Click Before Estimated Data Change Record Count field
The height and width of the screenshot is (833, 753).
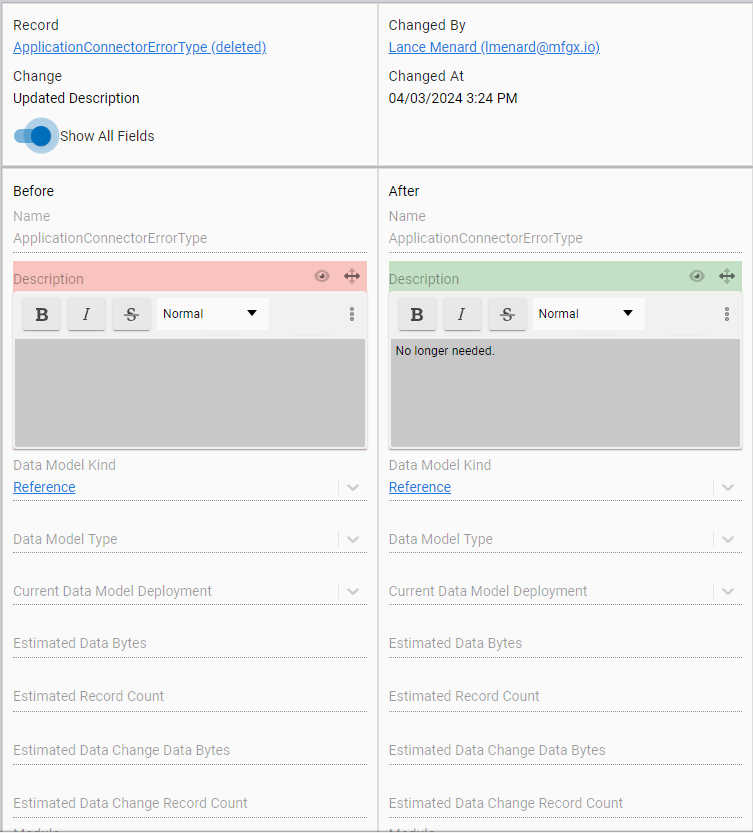(190, 803)
